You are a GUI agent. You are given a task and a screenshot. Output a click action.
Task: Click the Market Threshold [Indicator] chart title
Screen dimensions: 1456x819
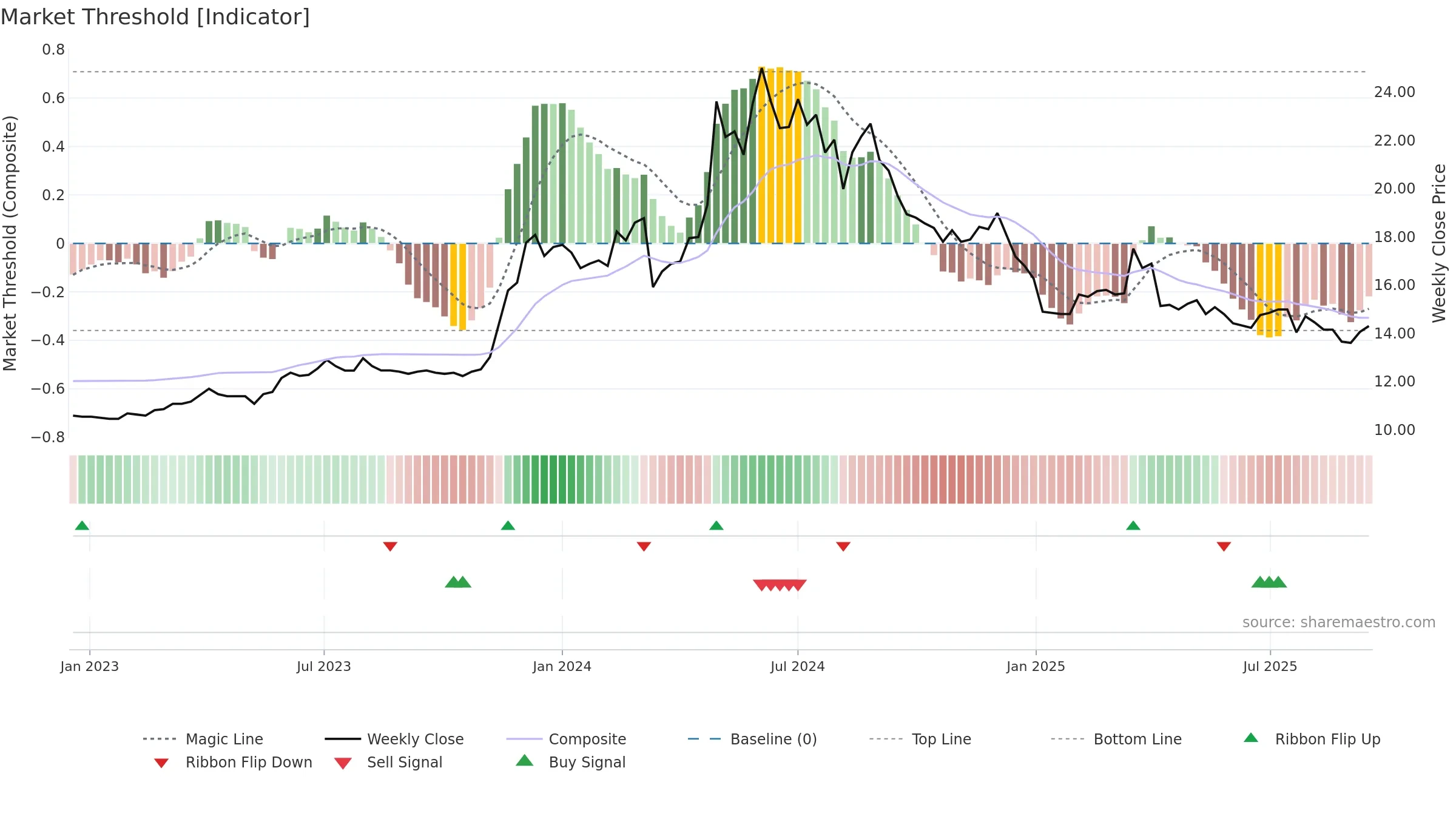(155, 17)
